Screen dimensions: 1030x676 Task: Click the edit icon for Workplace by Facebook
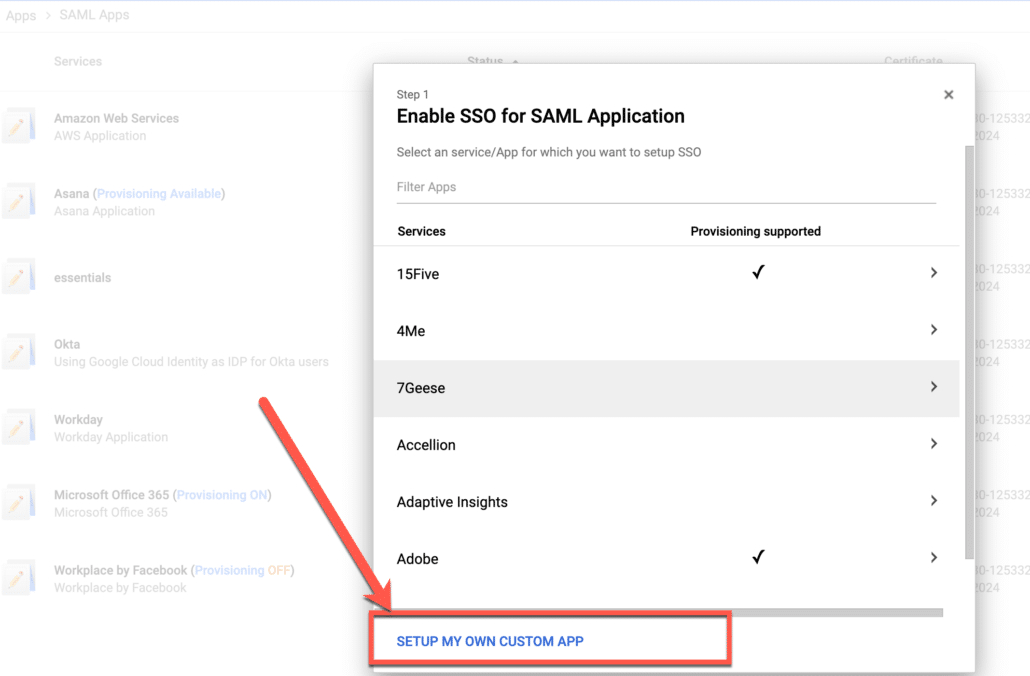coord(18,578)
